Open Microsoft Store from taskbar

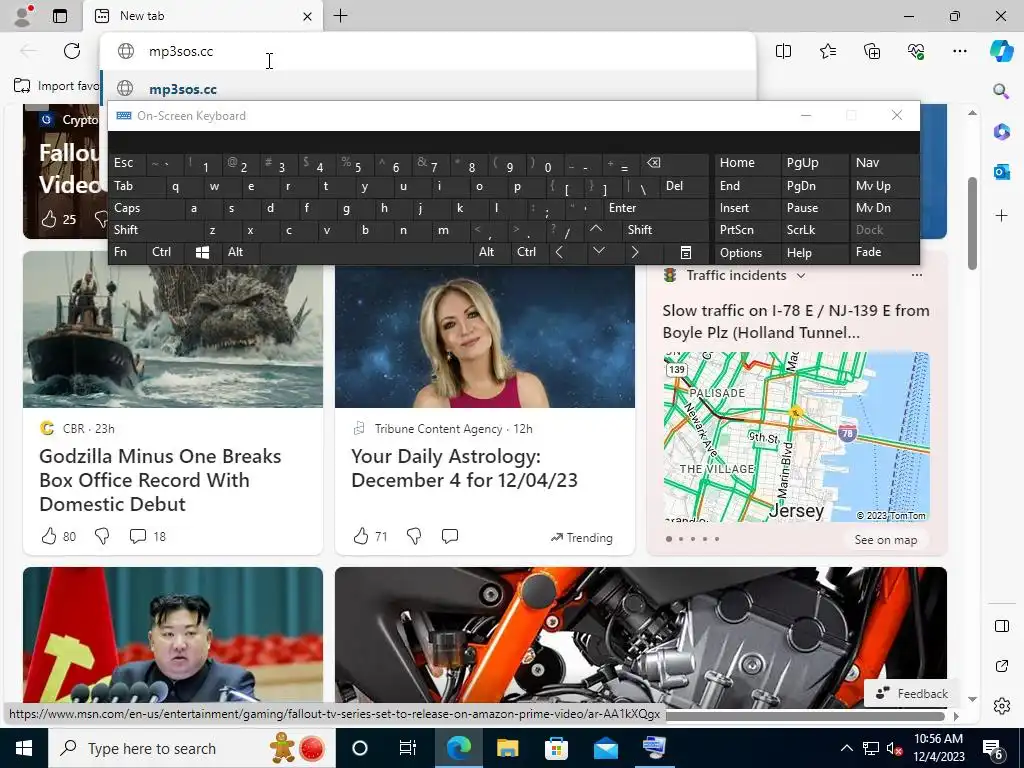point(556,748)
